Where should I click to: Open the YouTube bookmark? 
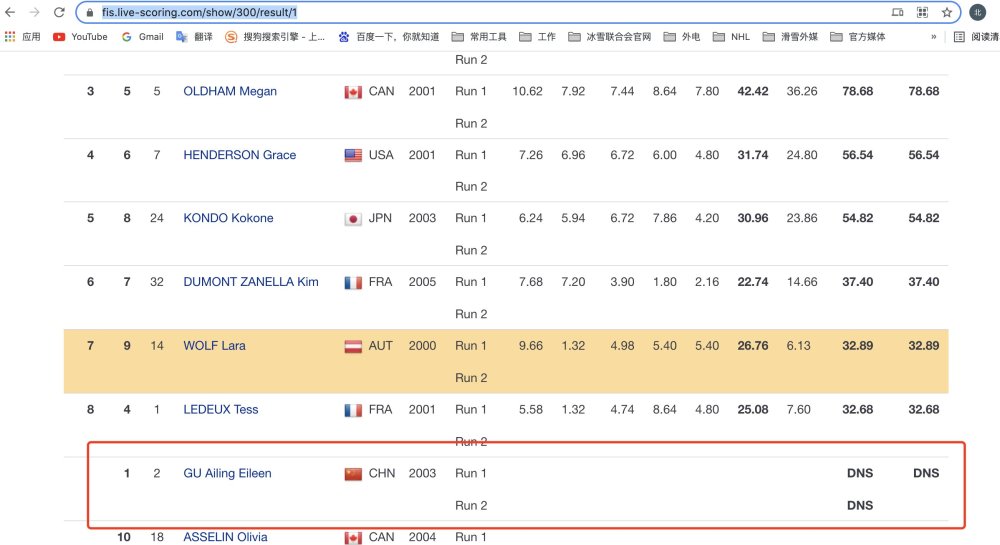coord(80,37)
